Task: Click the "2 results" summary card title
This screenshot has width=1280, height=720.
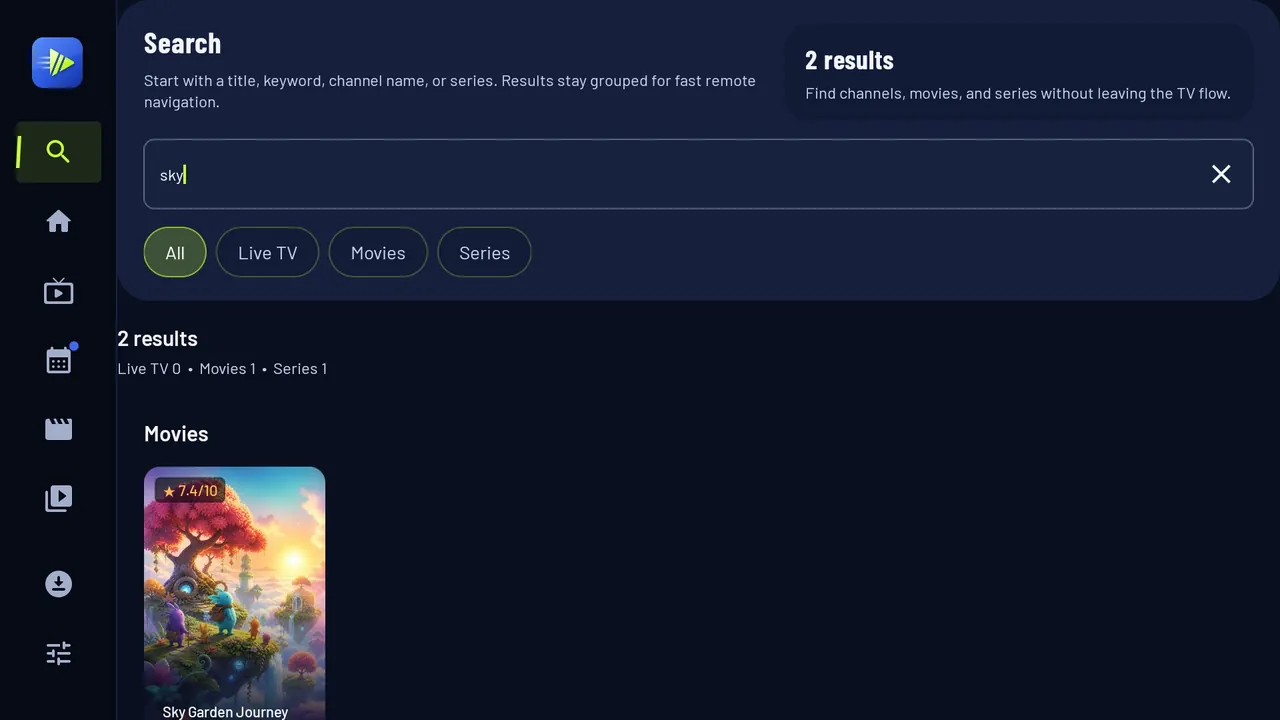Action: 849,60
